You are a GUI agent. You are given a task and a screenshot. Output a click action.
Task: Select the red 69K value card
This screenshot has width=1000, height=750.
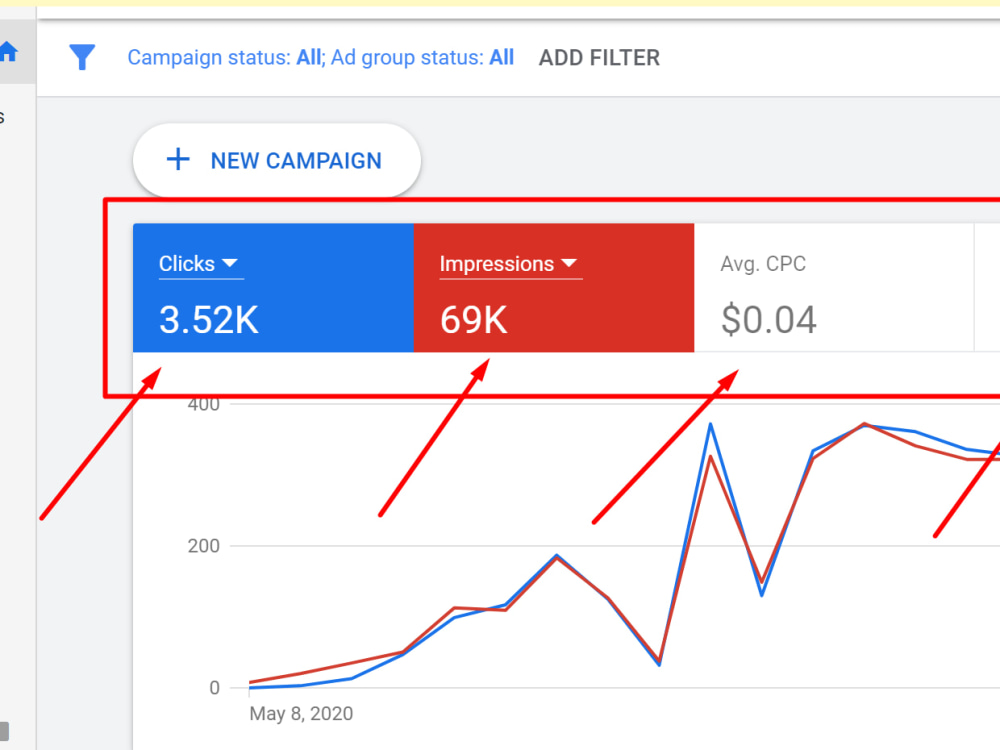[554, 288]
